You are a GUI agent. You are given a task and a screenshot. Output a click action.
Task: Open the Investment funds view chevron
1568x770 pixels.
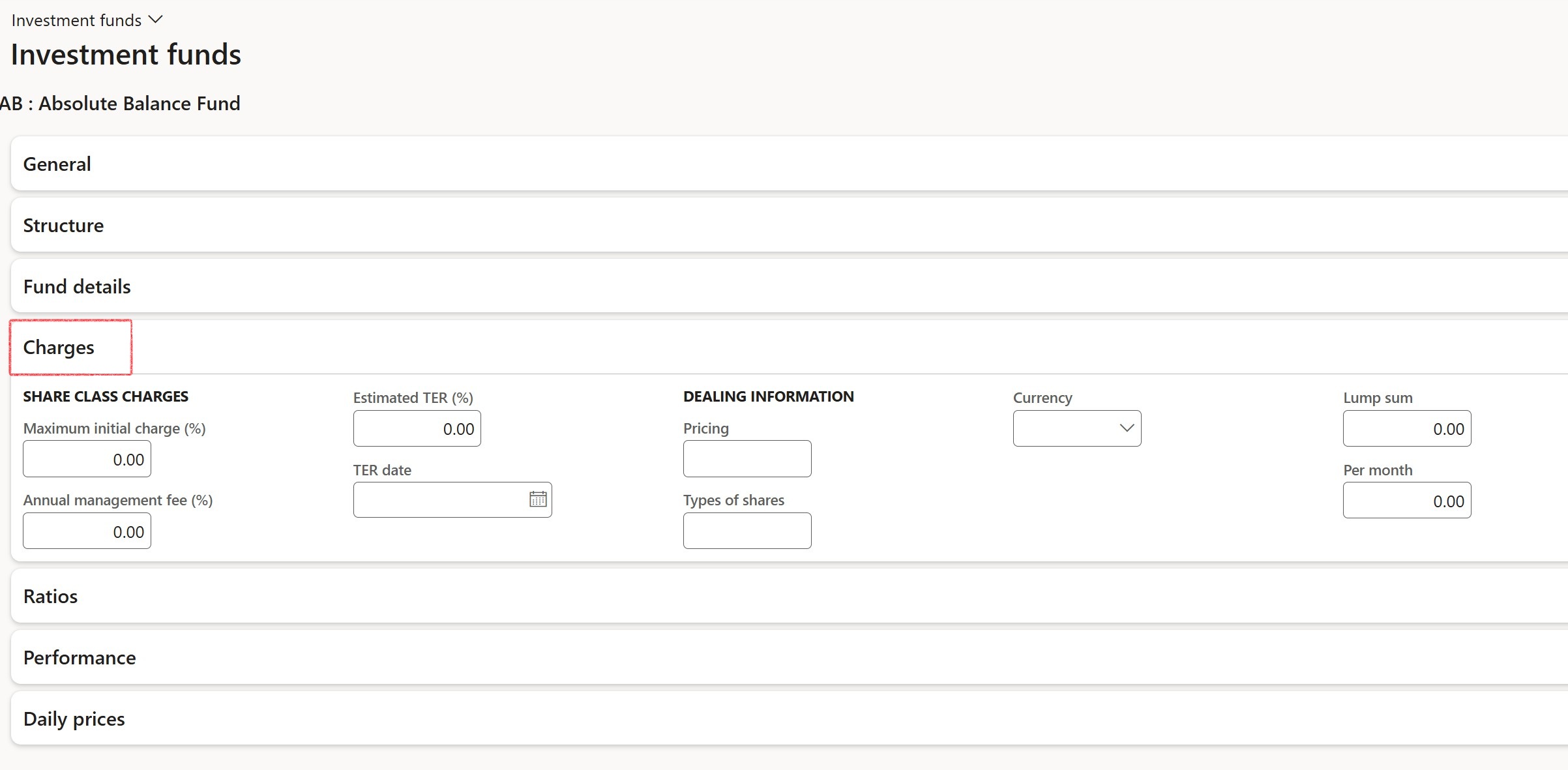155,20
